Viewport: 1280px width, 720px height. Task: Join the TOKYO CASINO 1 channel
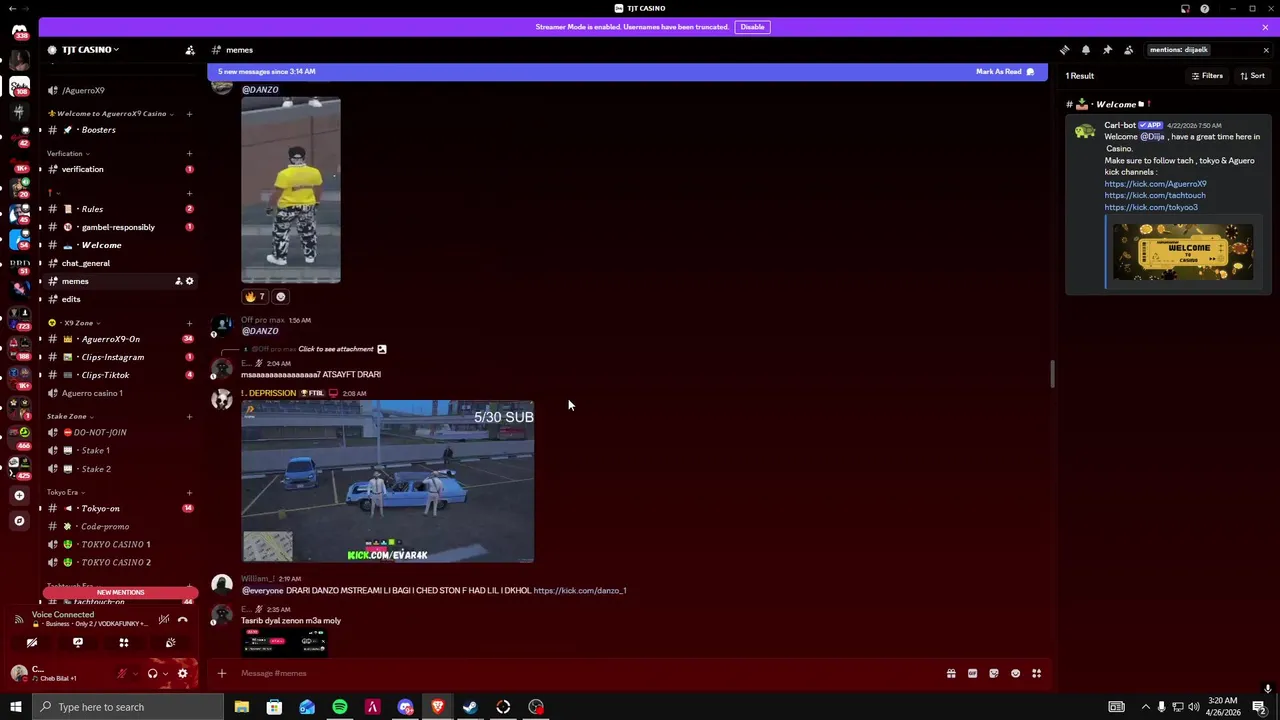[120, 544]
